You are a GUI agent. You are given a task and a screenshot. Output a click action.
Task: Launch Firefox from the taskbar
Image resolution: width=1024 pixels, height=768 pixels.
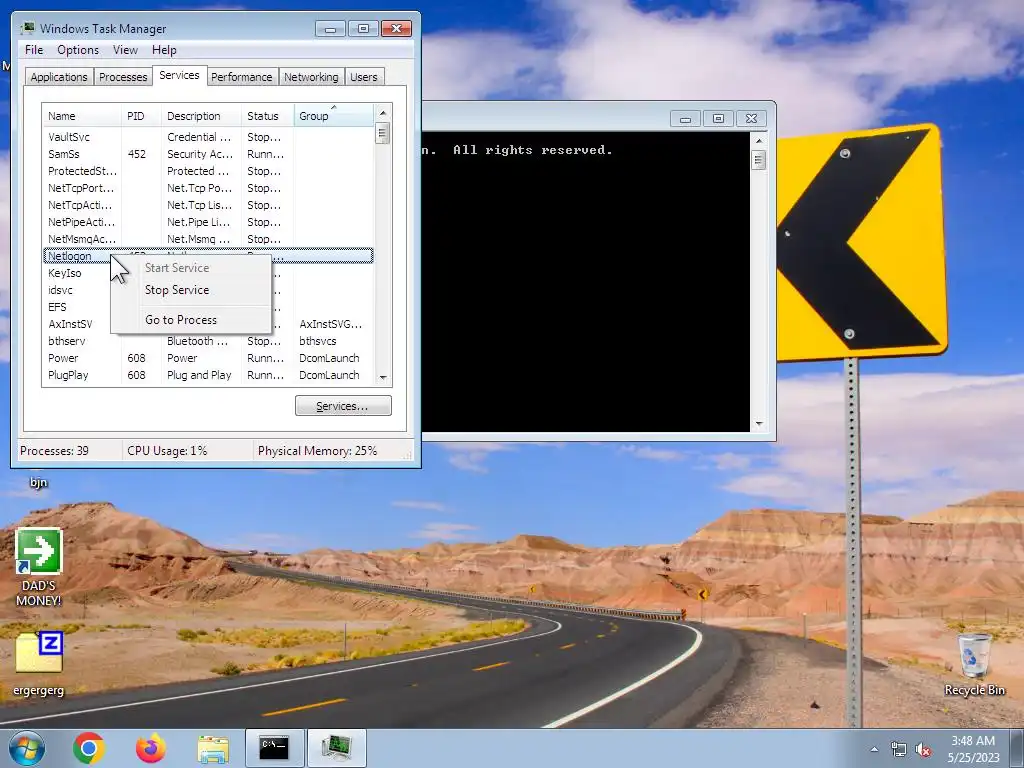coord(151,748)
